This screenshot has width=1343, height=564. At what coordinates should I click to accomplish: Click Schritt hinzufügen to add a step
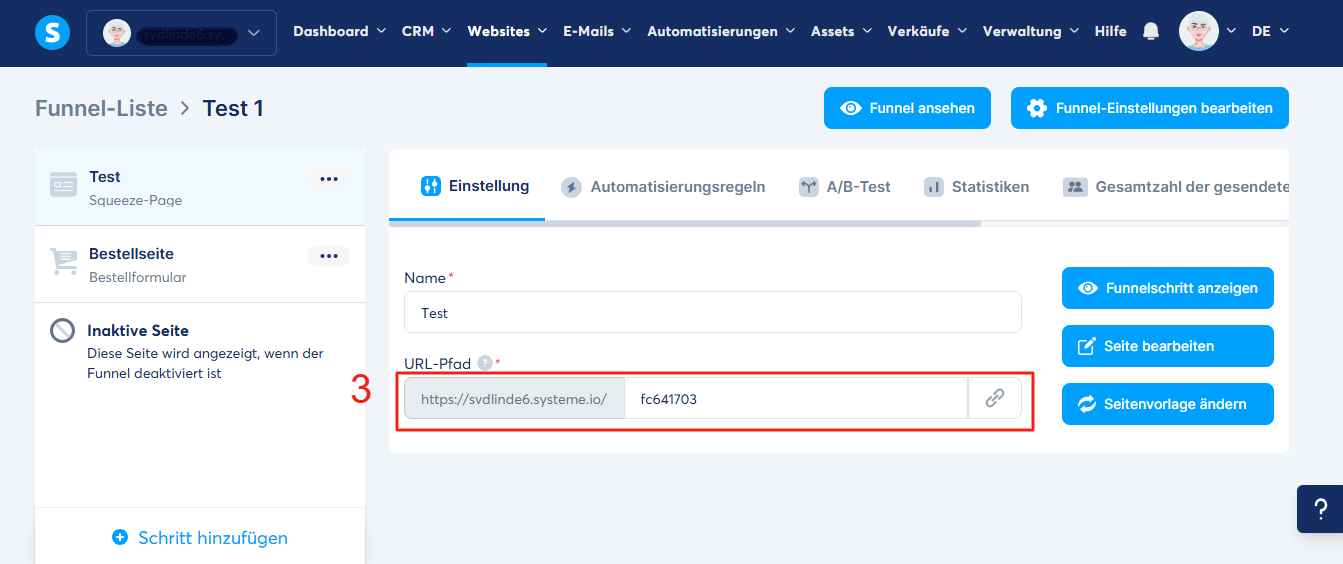tap(200, 538)
